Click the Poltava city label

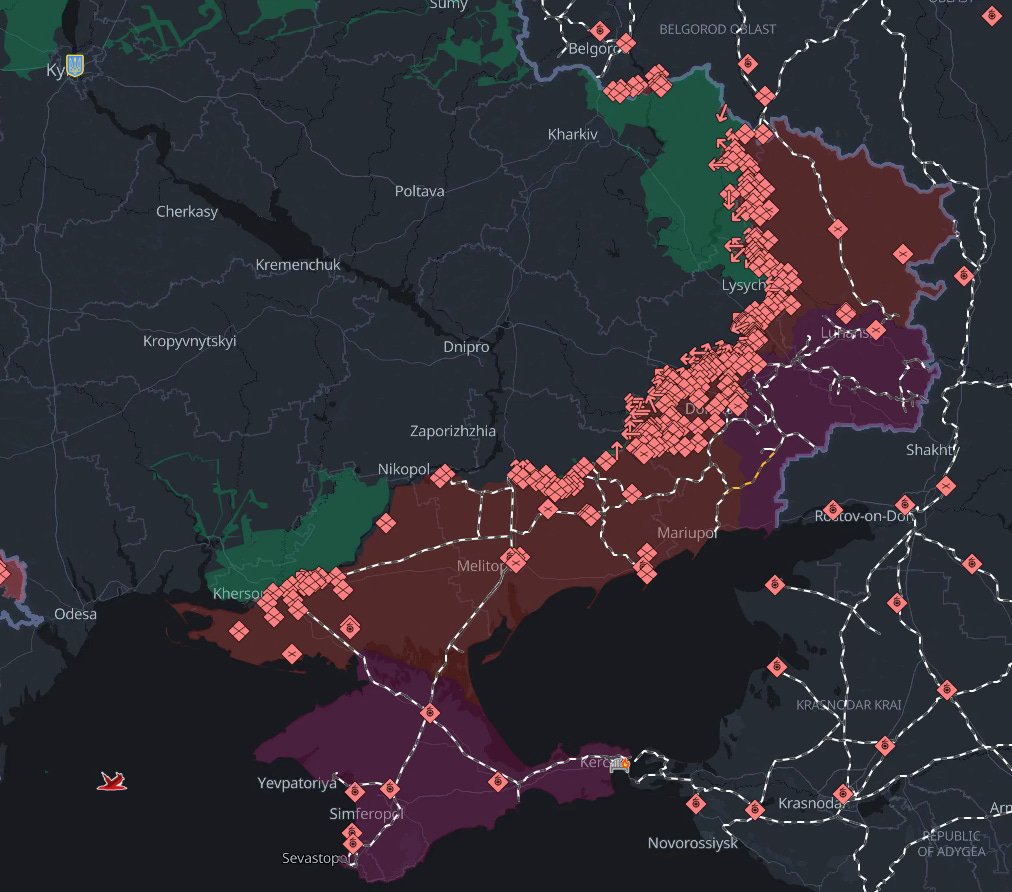pos(420,191)
